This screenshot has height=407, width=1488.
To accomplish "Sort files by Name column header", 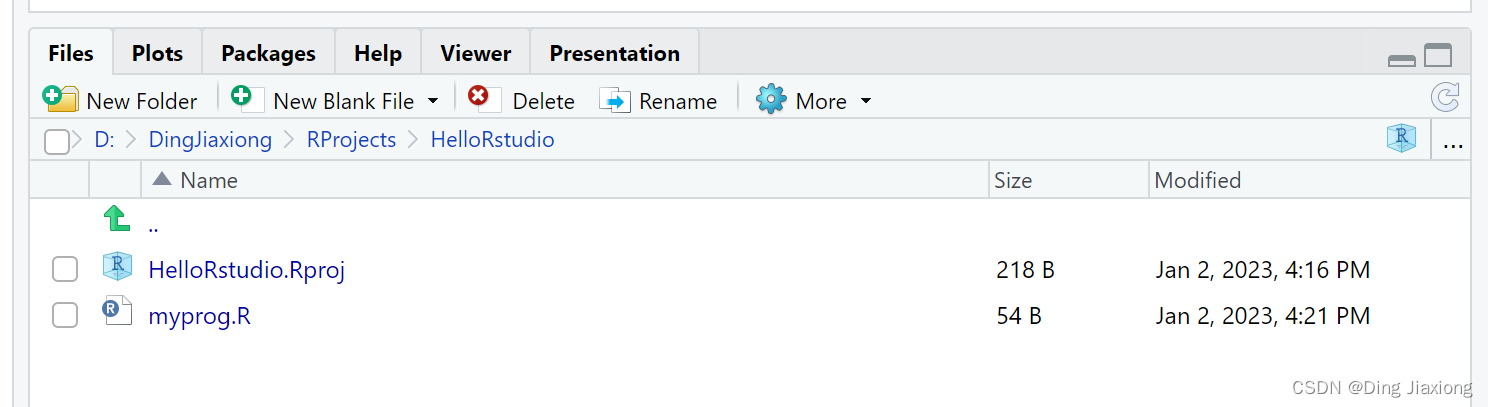I will click(209, 180).
